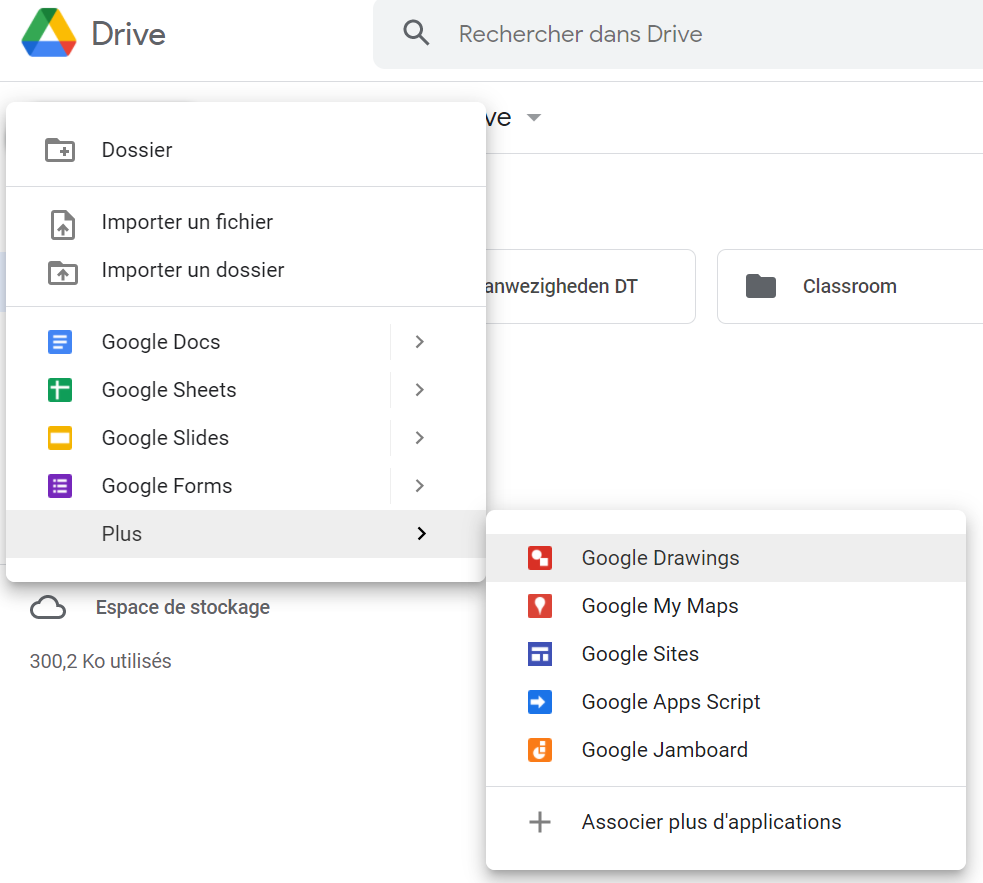Click the red Google Drawings icon
The width and height of the screenshot is (983, 883).
click(x=540, y=558)
